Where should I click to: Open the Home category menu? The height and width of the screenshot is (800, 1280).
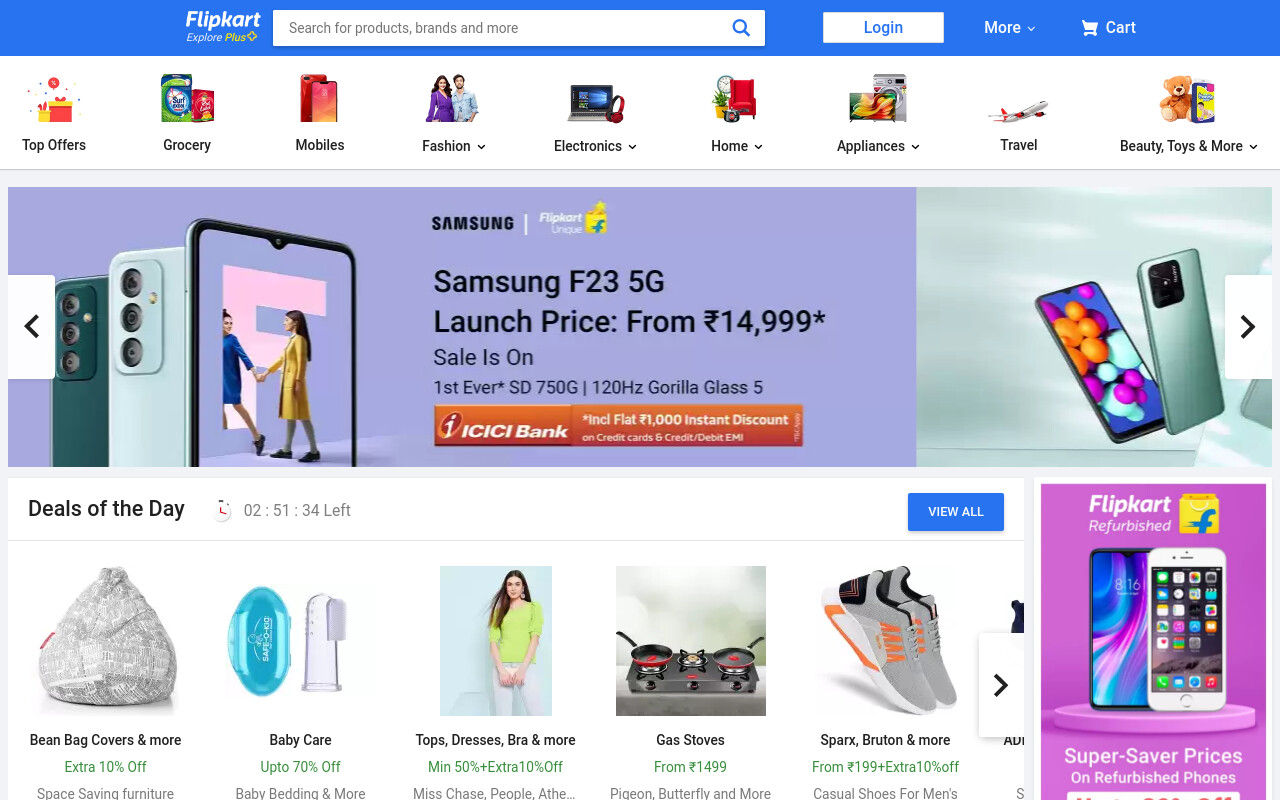click(737, 146)
